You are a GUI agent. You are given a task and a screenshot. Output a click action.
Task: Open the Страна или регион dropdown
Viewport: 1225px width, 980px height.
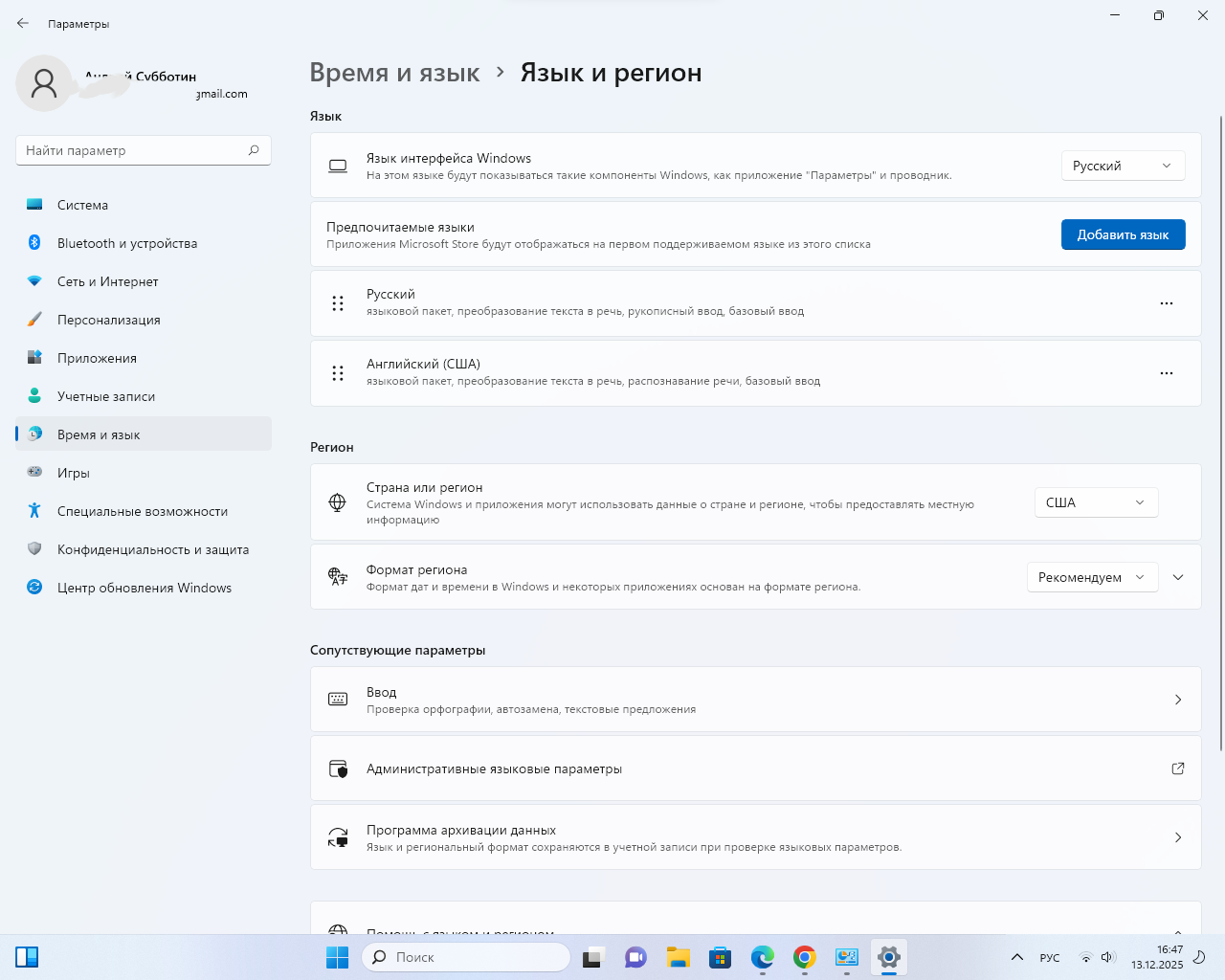tap(1096, 502)
